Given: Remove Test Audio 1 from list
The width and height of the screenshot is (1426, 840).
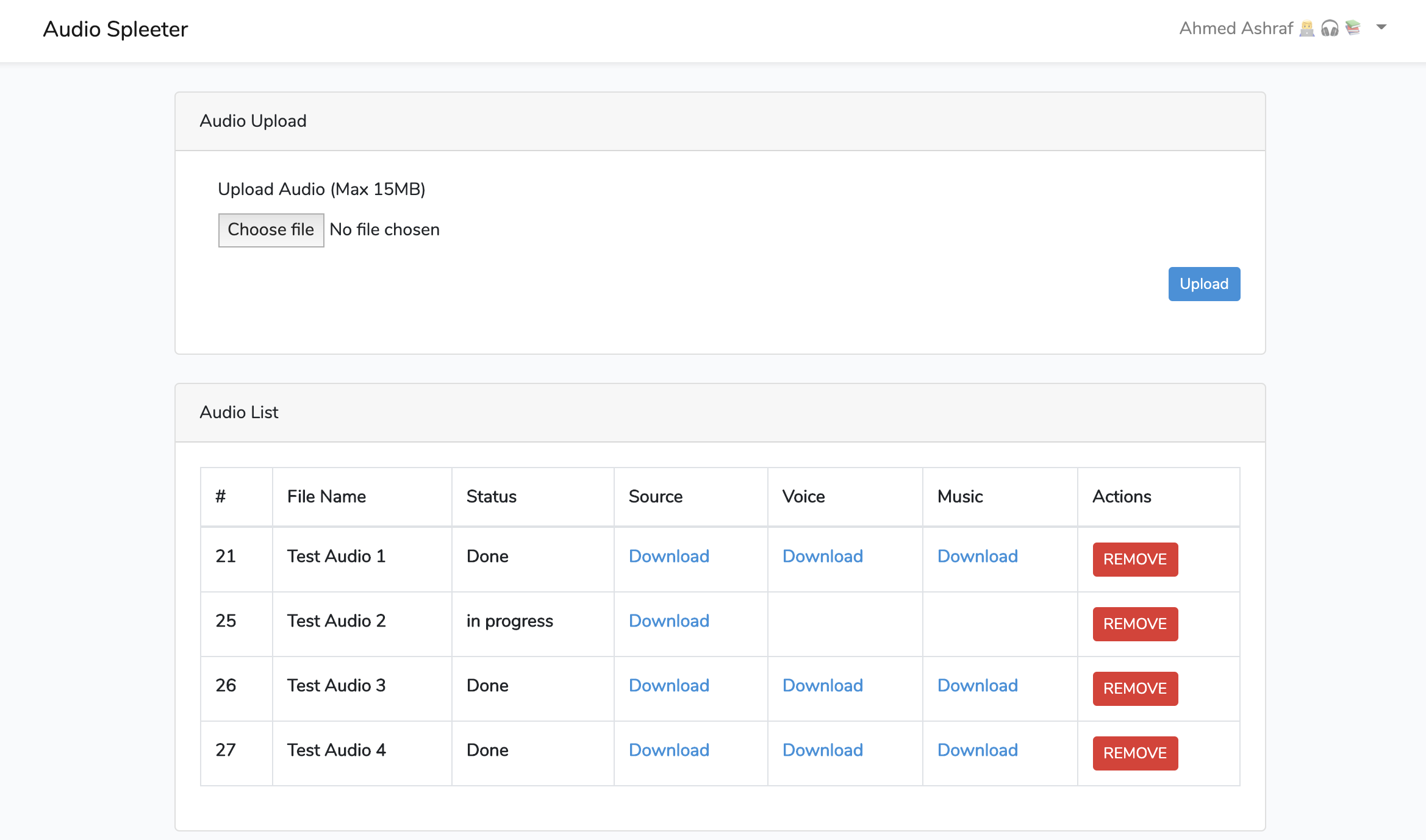Looking at the screenshot, I should tap(1134, 559).
